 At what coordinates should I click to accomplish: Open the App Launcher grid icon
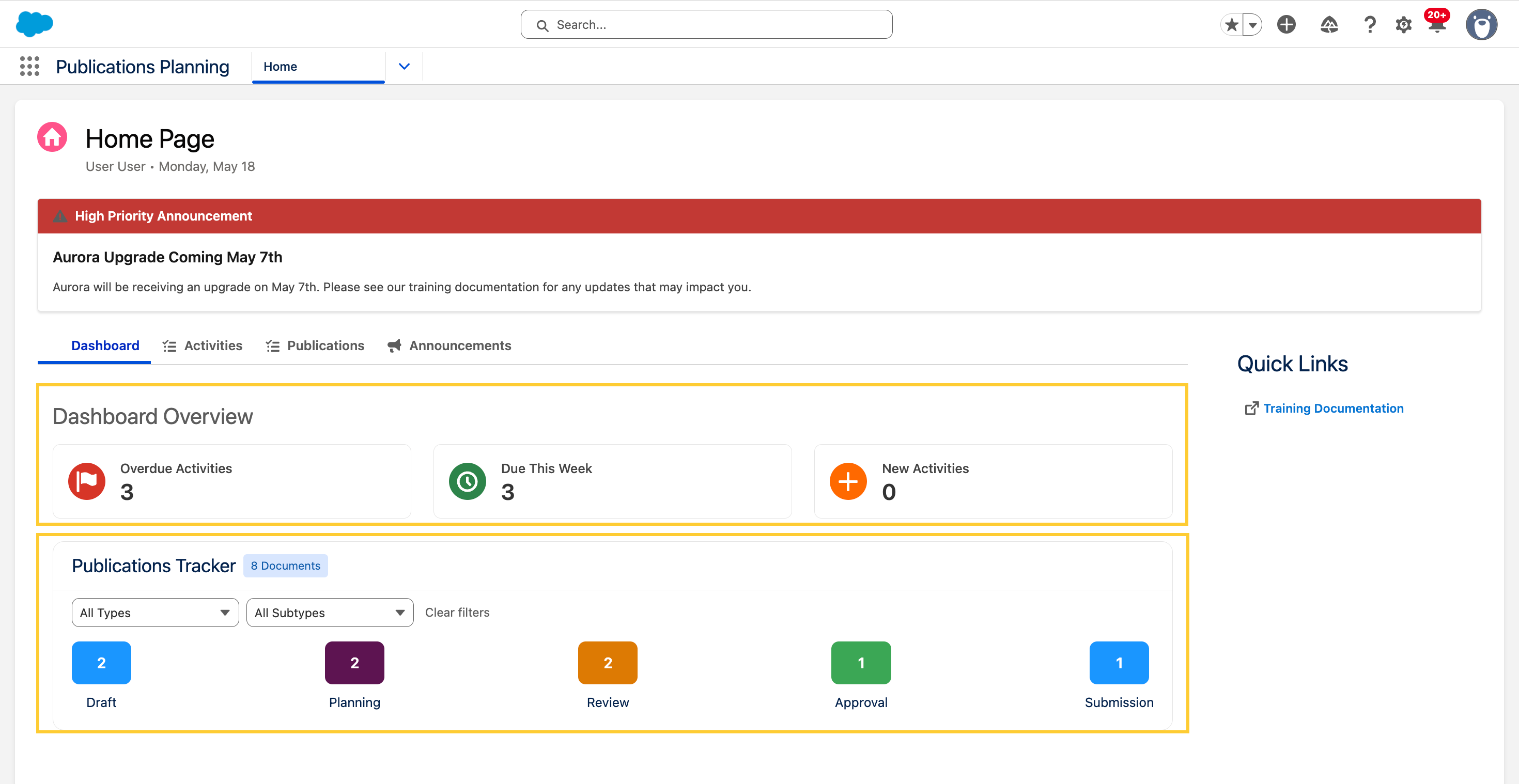coord(29,66)
